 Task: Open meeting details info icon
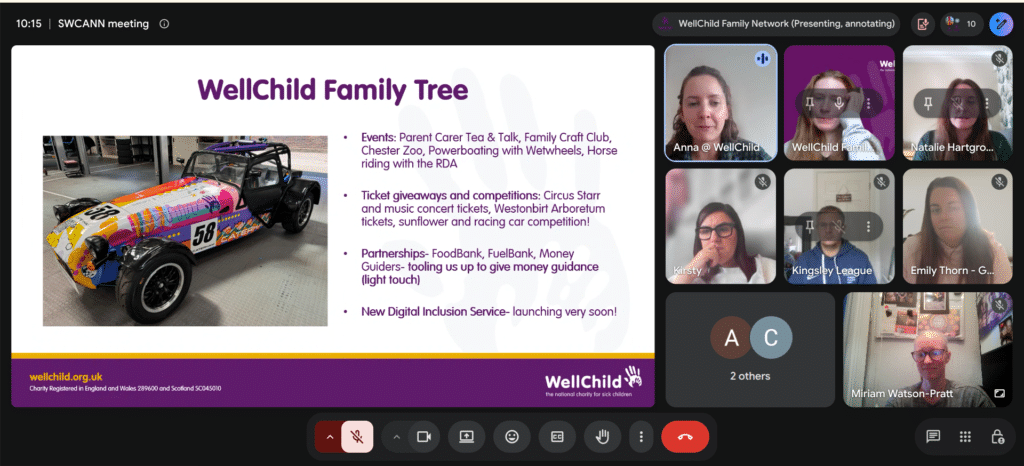tap(164, 24)
